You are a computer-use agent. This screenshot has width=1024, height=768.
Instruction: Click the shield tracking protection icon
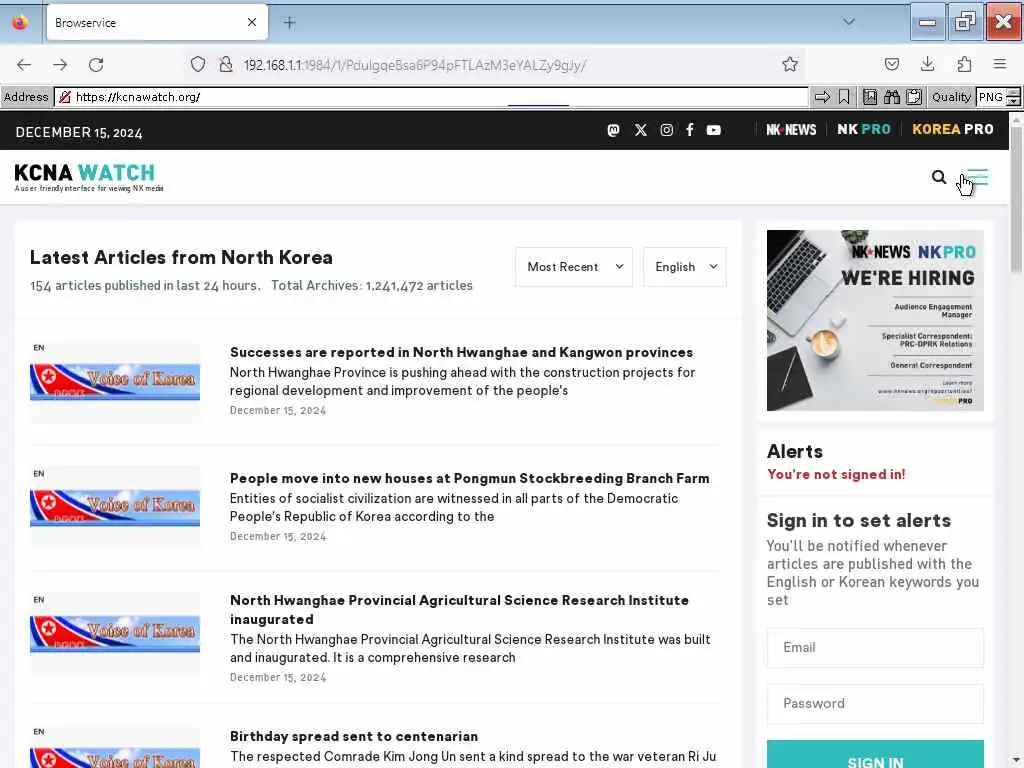click(198, 64)
